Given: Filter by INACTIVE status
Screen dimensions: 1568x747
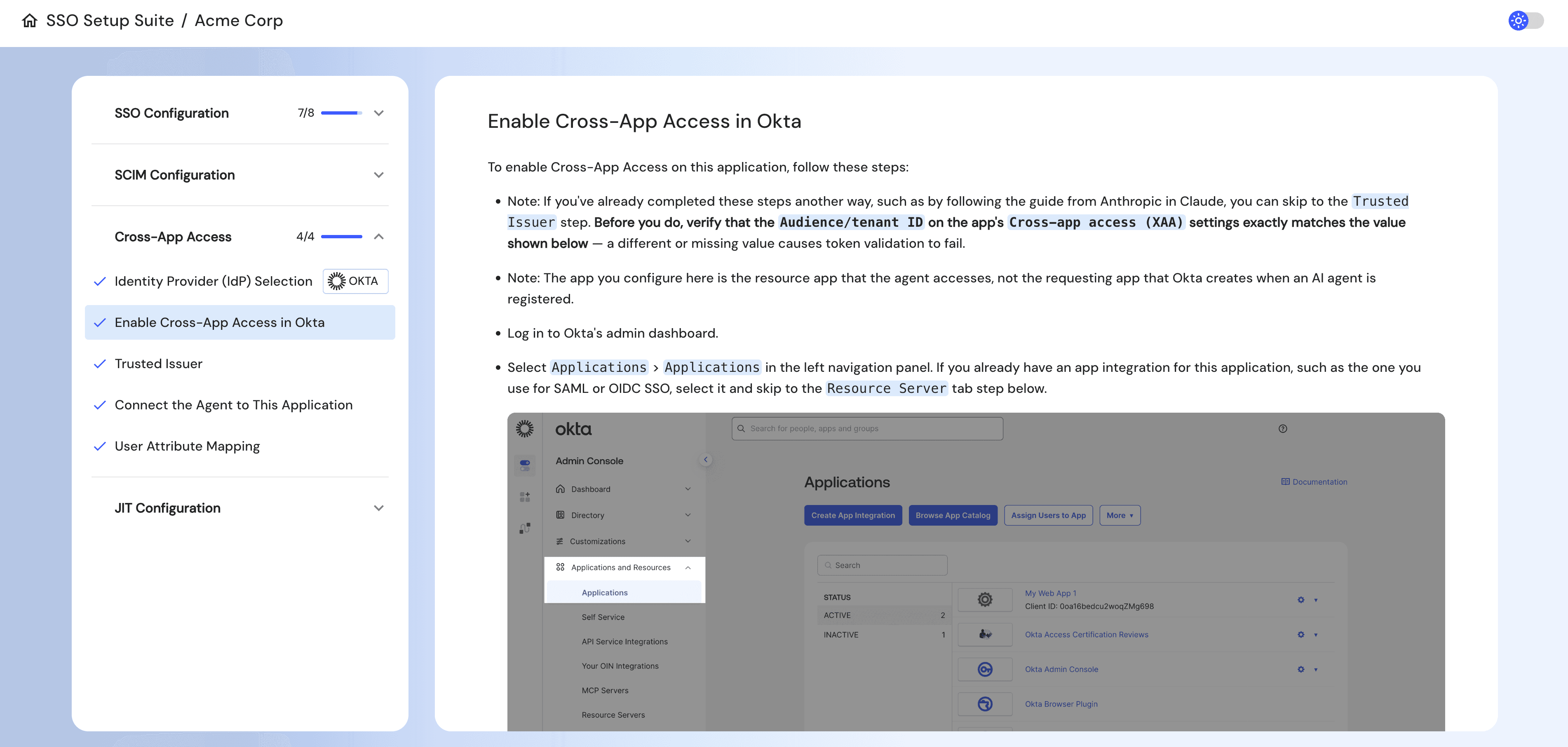Looking at the screenshot, I should [x=885, y=635].
